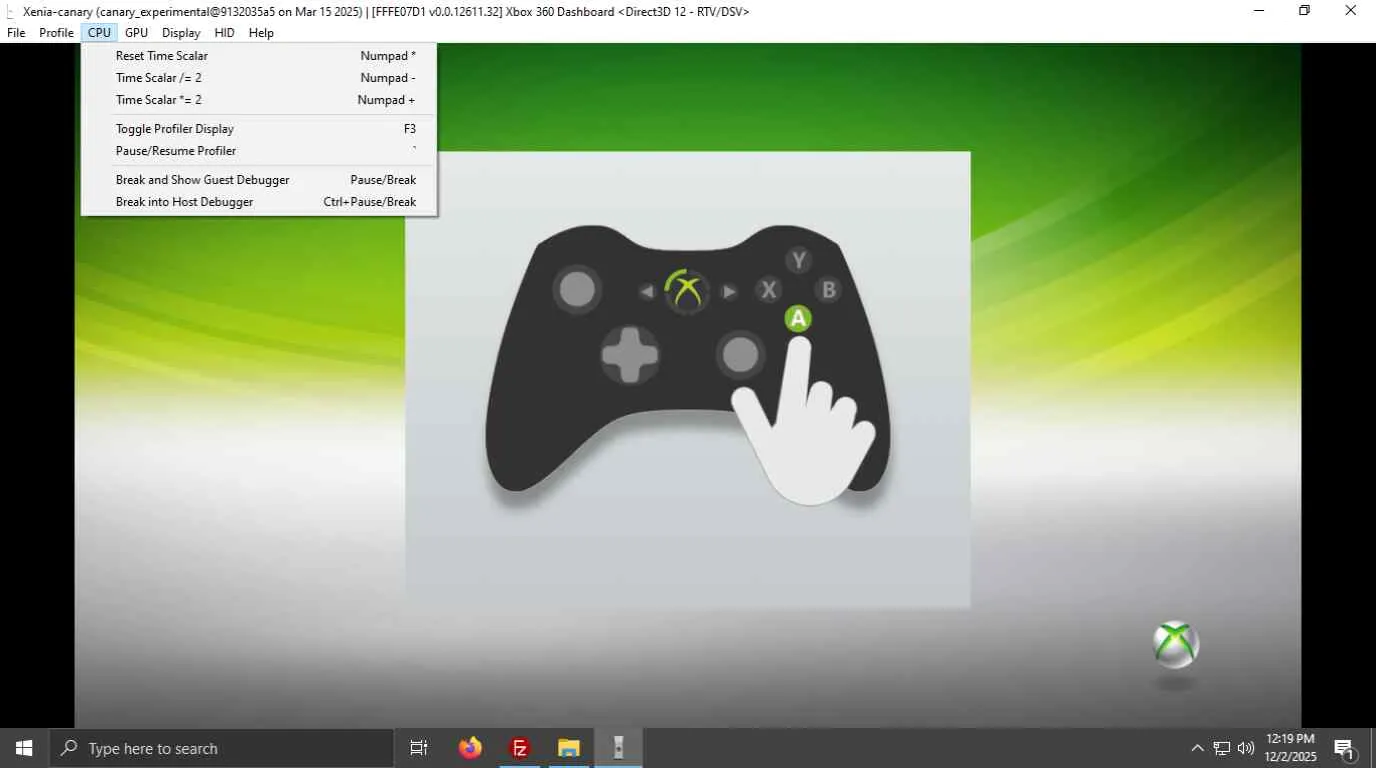Open the Help menu
1376x768 pixels.
tap(261, 33)
